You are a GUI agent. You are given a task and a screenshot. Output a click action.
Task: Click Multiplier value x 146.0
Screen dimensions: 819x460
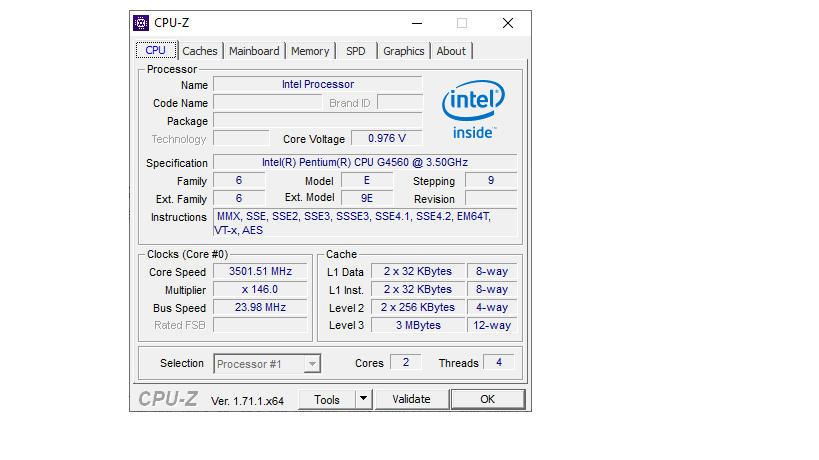click(x=260, y=289)
